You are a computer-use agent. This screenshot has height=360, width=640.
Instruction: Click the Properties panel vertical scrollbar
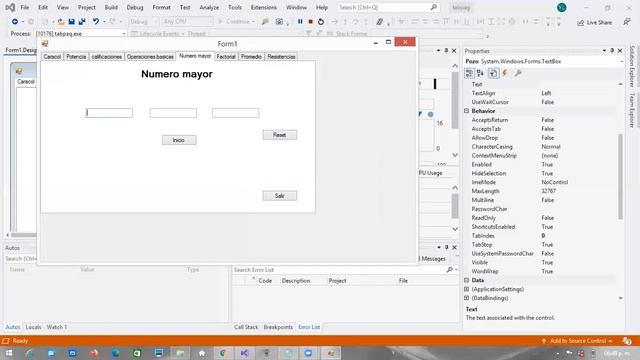pyautogui.click(x=620, y=176)
